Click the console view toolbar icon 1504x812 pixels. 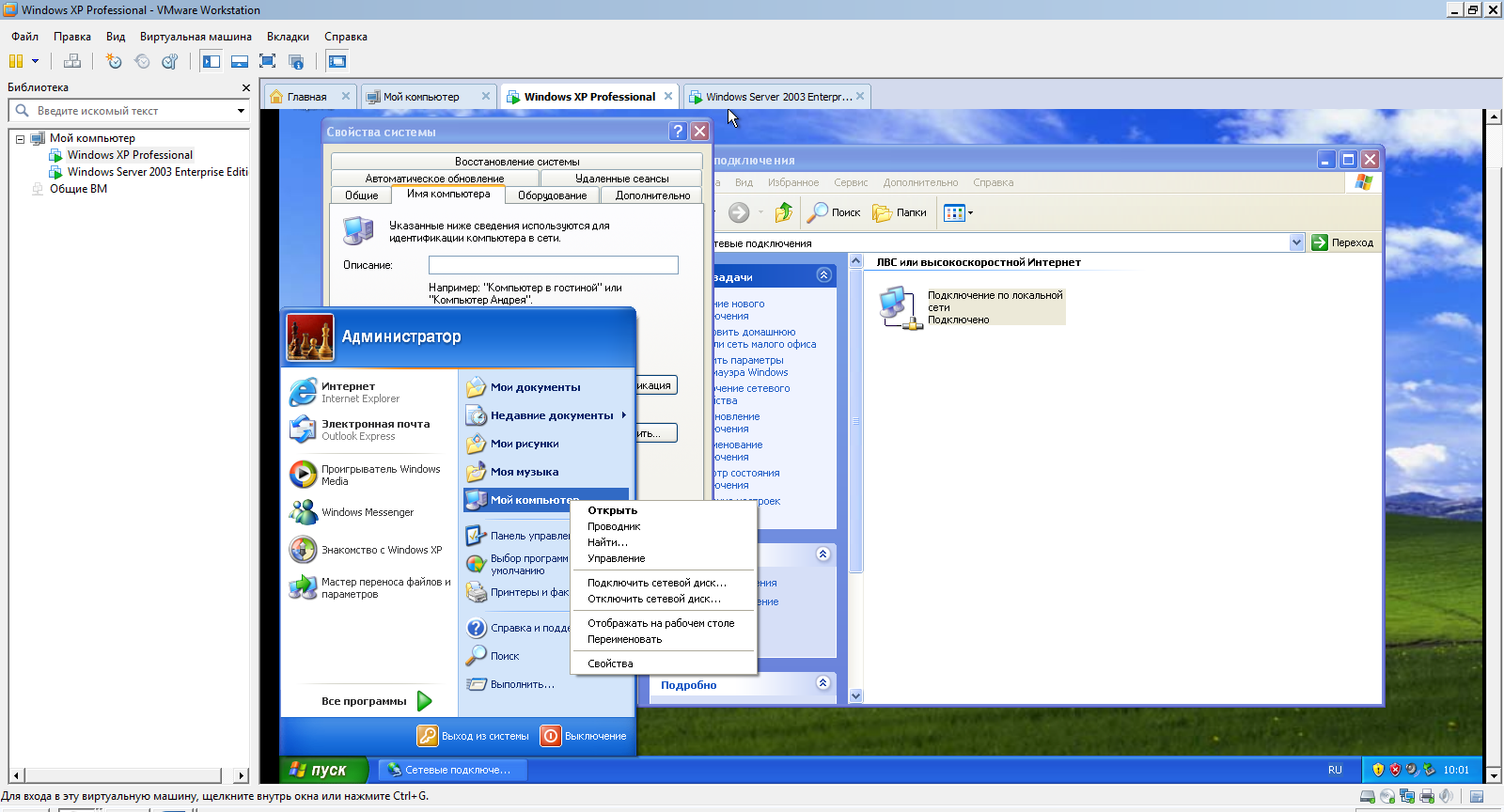click(337, 61)
